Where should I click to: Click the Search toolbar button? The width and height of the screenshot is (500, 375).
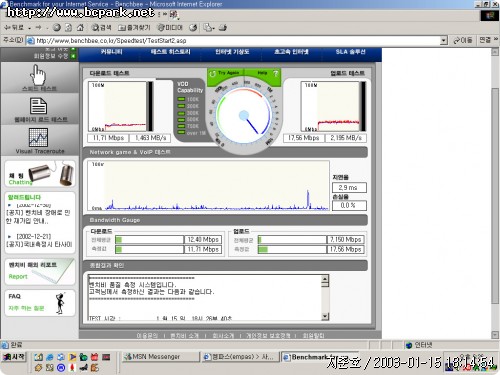(x=102, y=27)
